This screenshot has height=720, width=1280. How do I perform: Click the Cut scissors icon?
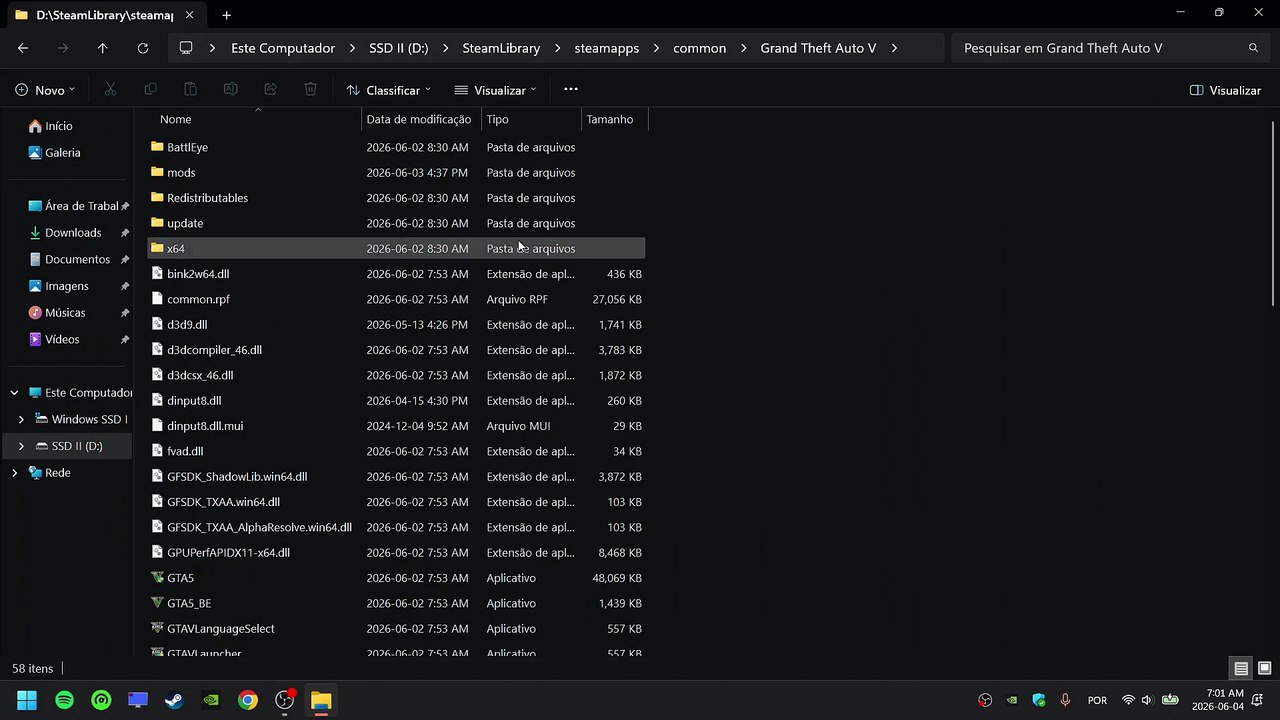coord(111,90)
